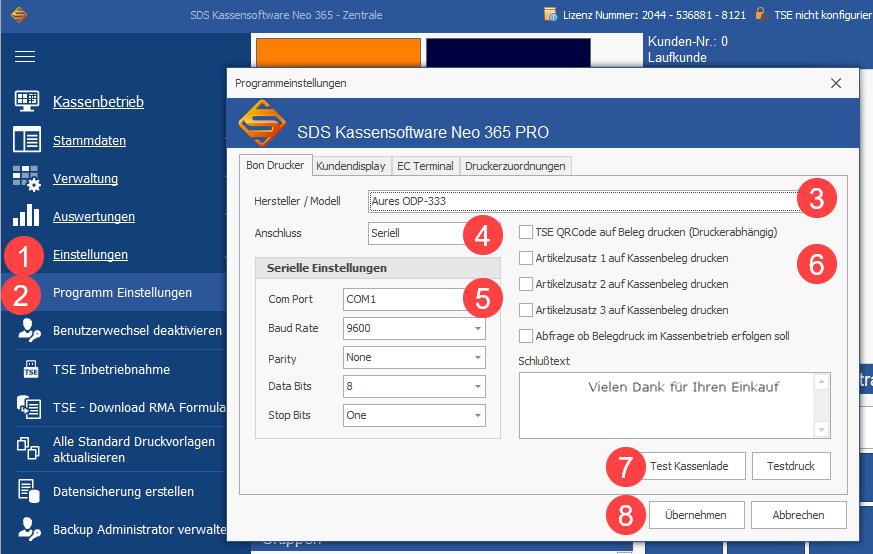Check Artikelzusatz 1 auf Kassenbeleg drucken
The width and height of the screenshot is (873, 554).
click(x=526, y=258)
